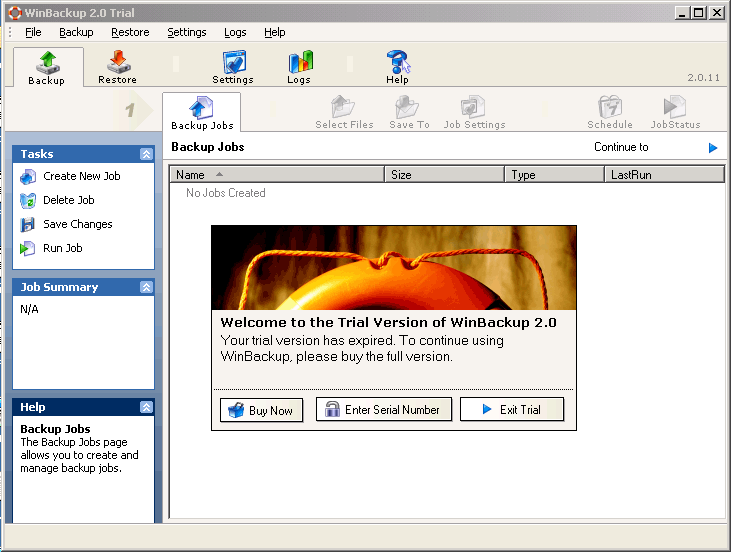Viewport: 731px width, 552px height.
Task: Maximize the WinBackup window
Action: tap(698, 13)
